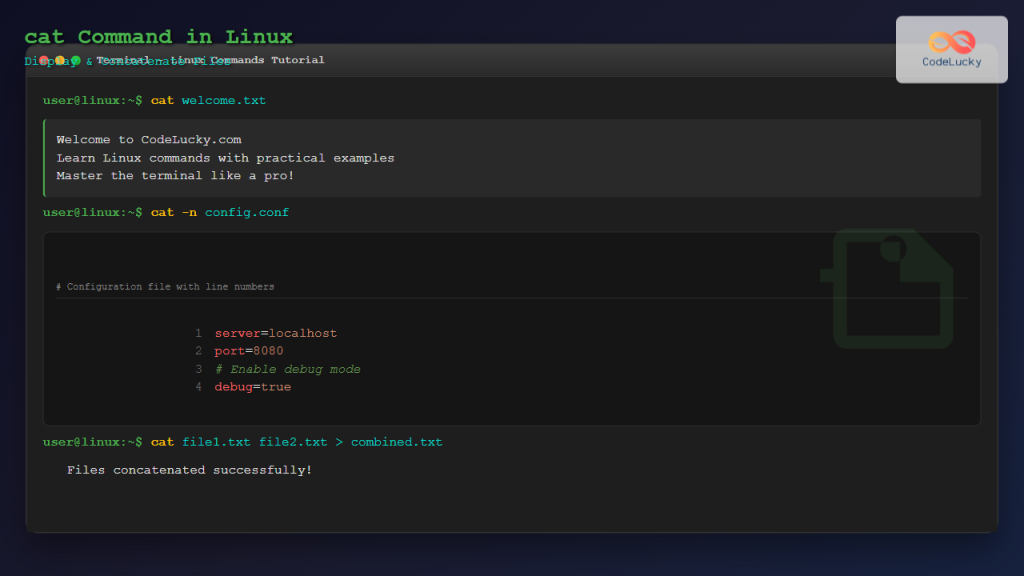Image resolution: width=1024 pixels, height=576 pixels.
Task: Click the Files concatenated successfully message
Action: pos(188,469)
